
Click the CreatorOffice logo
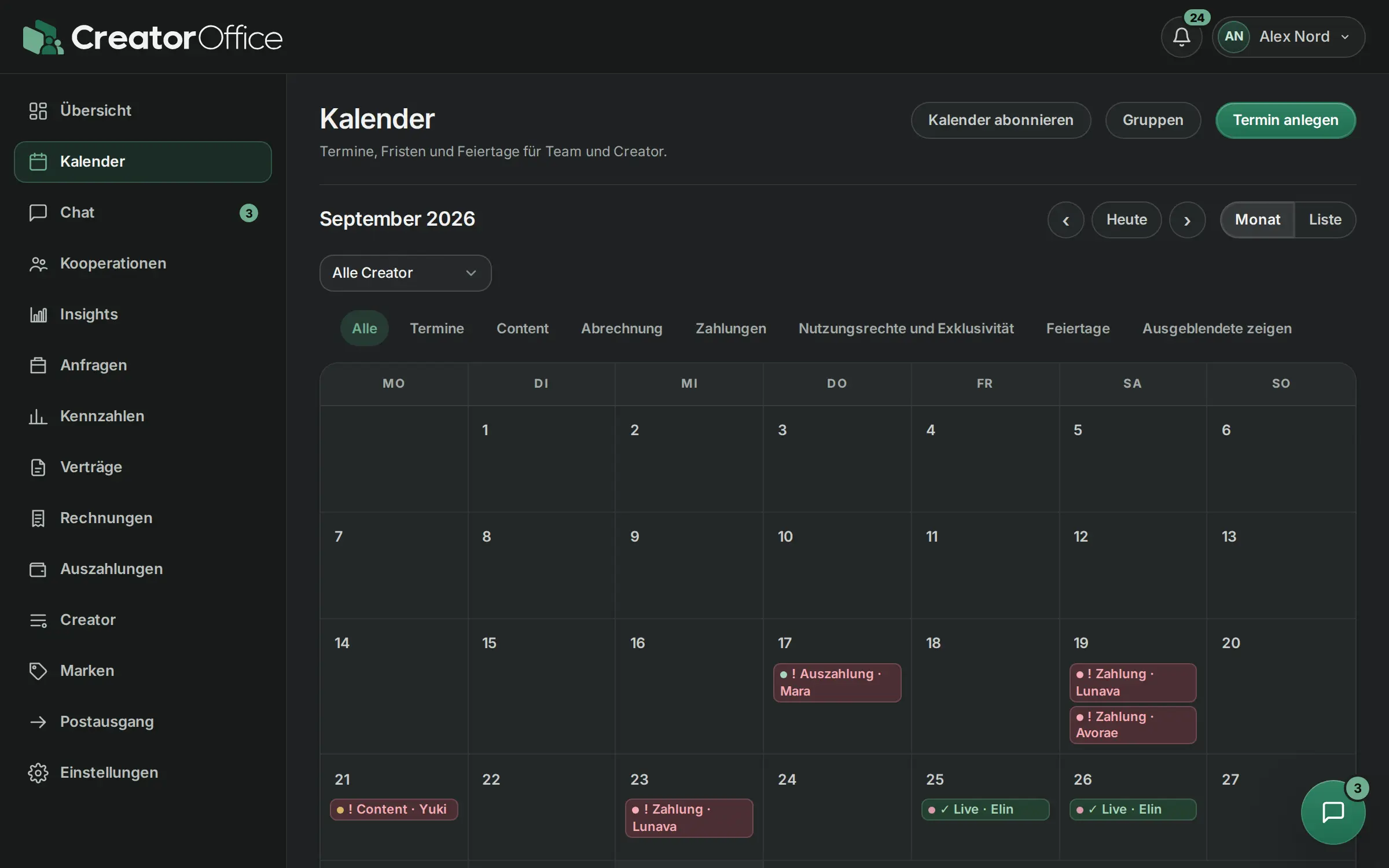153,38
